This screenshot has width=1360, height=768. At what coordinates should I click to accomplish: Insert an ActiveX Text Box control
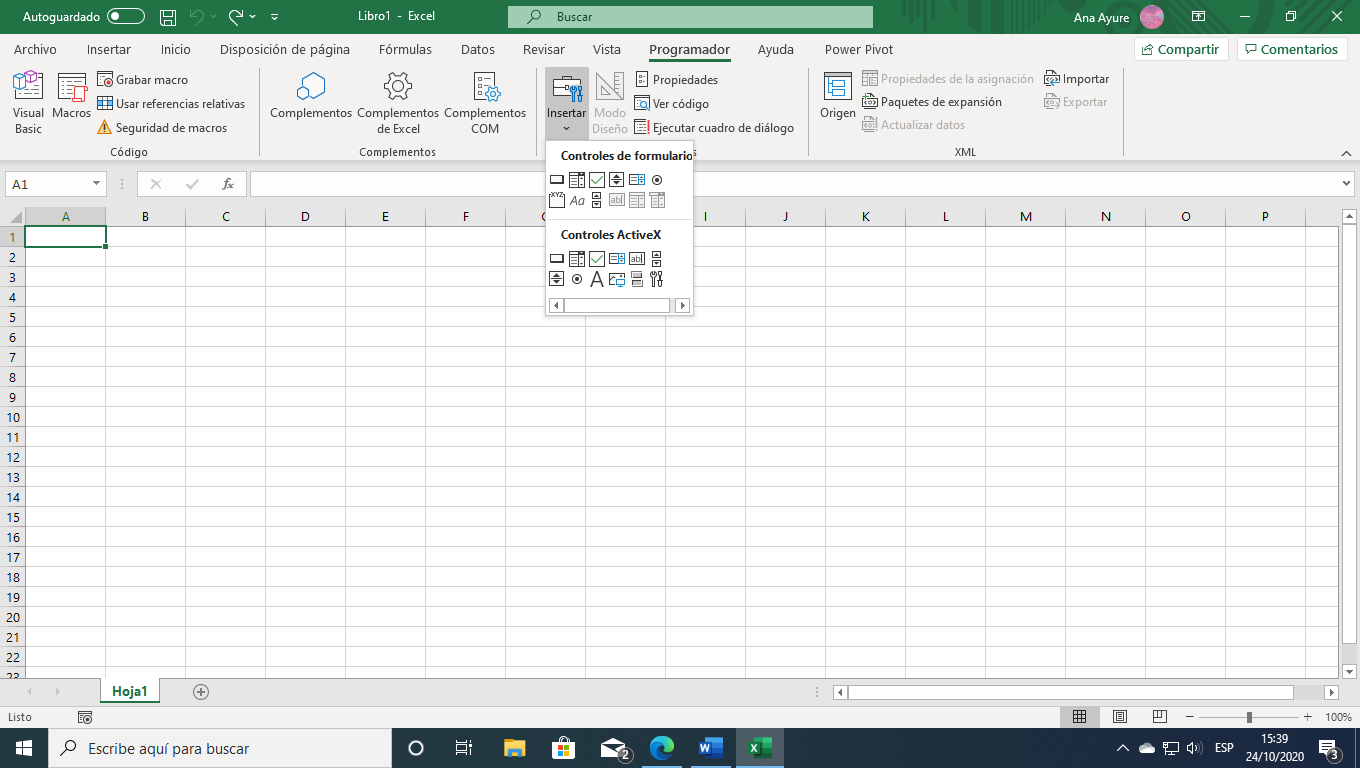coord(637,258)
